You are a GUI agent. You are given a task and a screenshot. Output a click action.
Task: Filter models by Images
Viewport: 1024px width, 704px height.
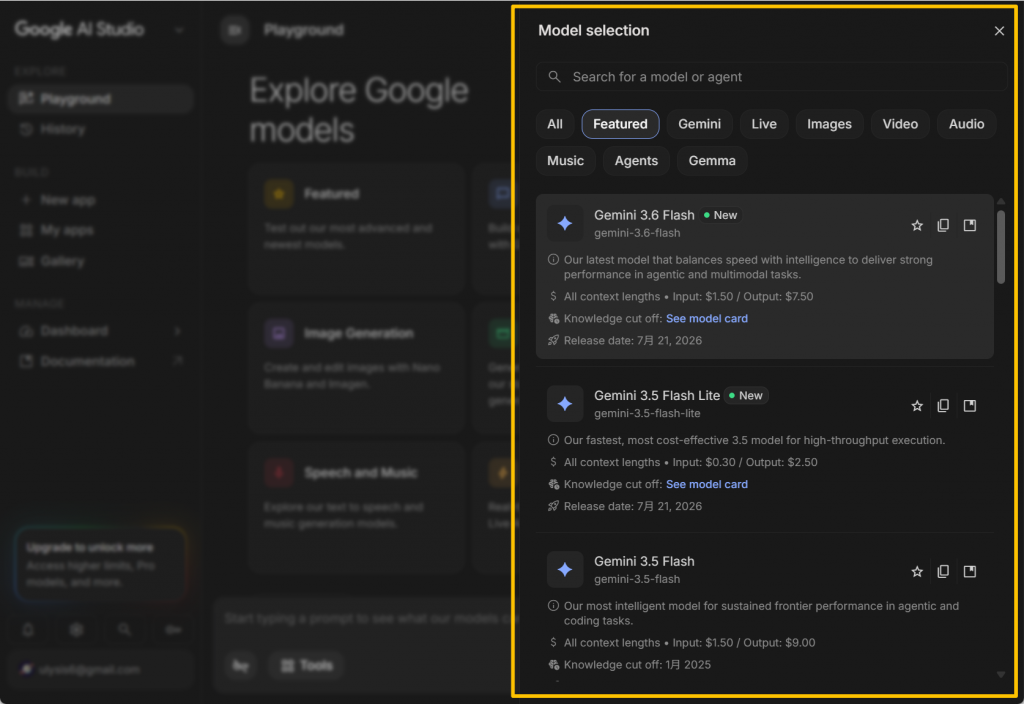[x=829, y=124]
